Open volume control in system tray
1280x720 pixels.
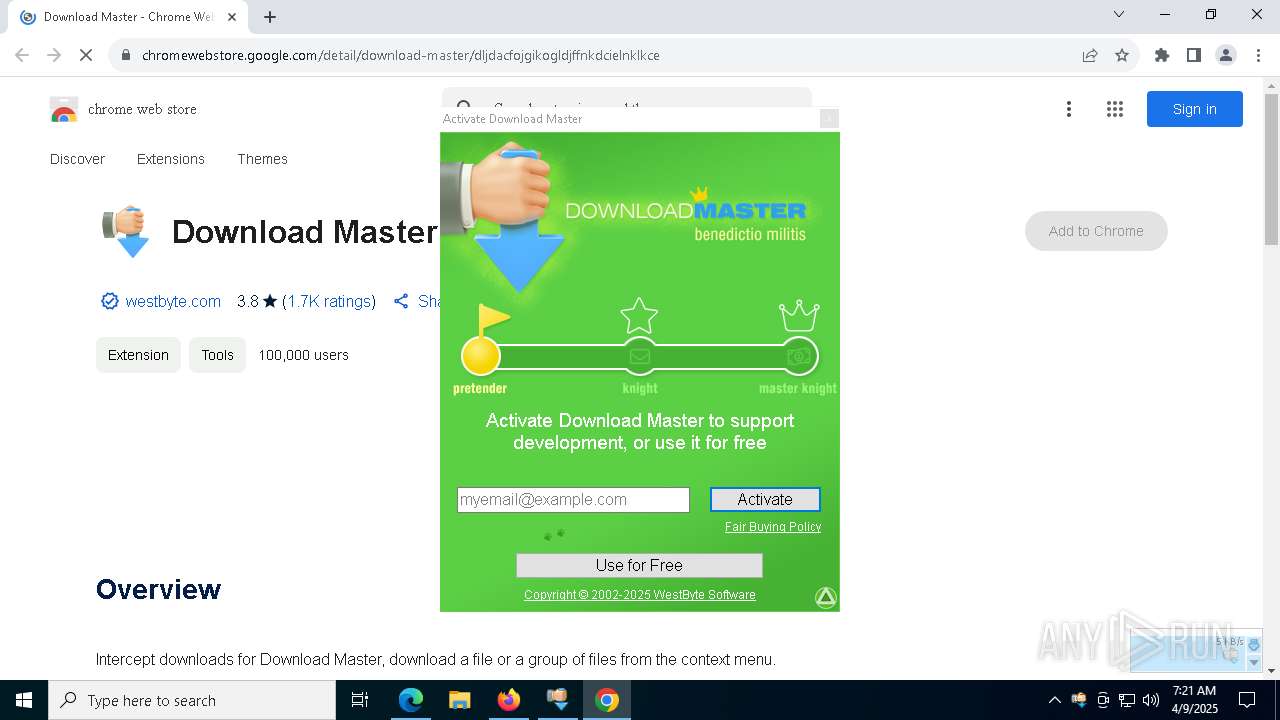(1151, 700)
